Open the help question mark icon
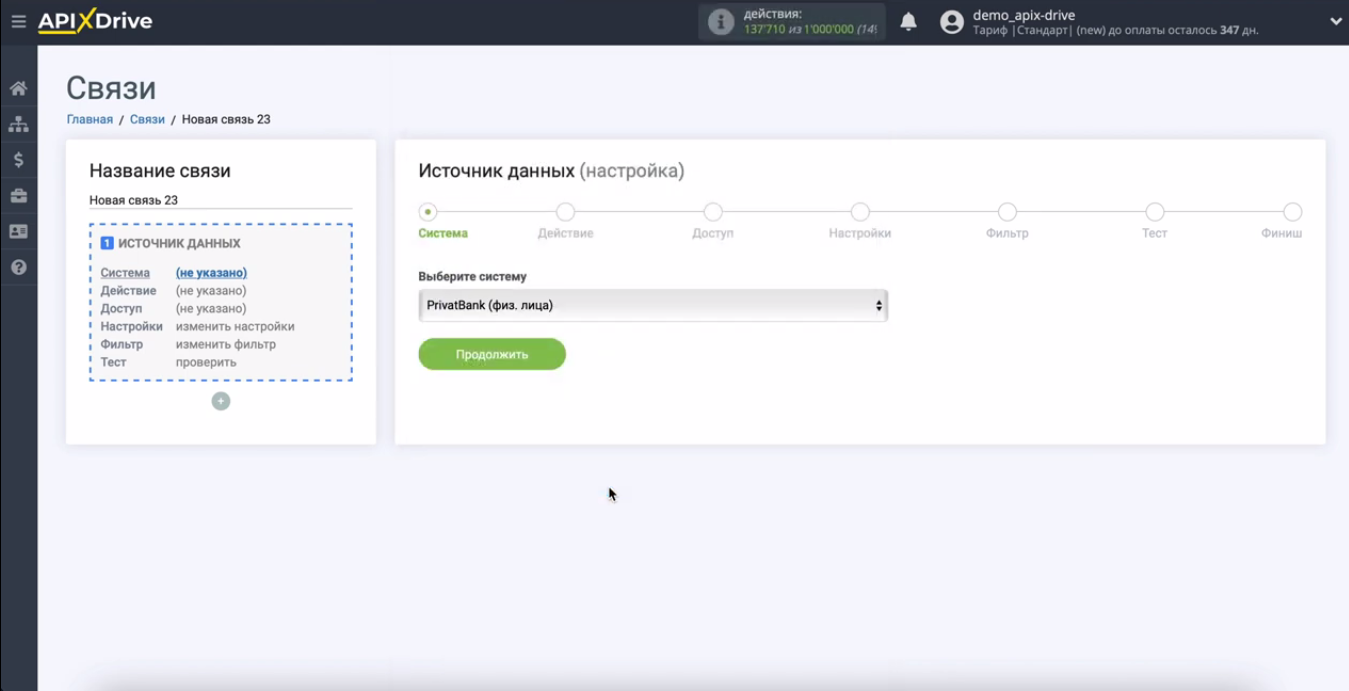The height and width of the screenshot is (691, 1349). click(18, 267)
